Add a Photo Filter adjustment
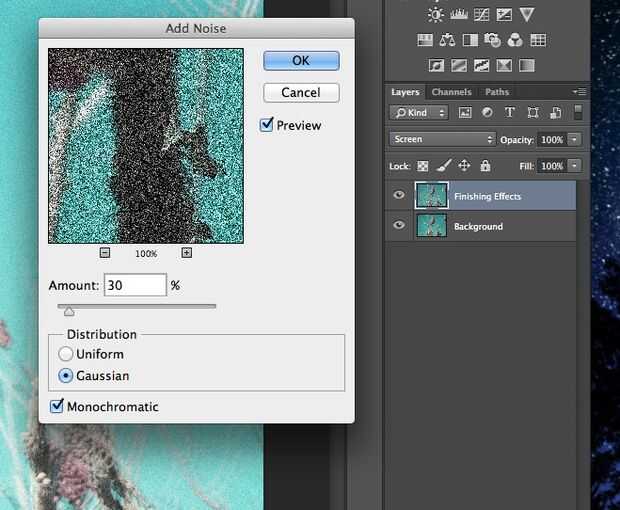 (493, 40)
